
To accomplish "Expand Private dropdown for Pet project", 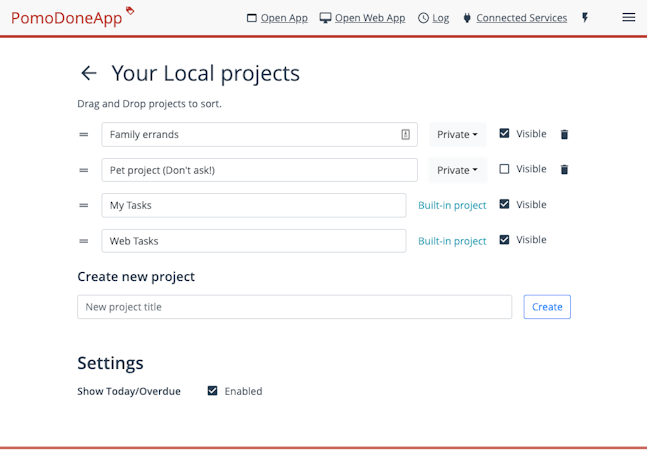I will pyautogui.click(x=457, y=170).
